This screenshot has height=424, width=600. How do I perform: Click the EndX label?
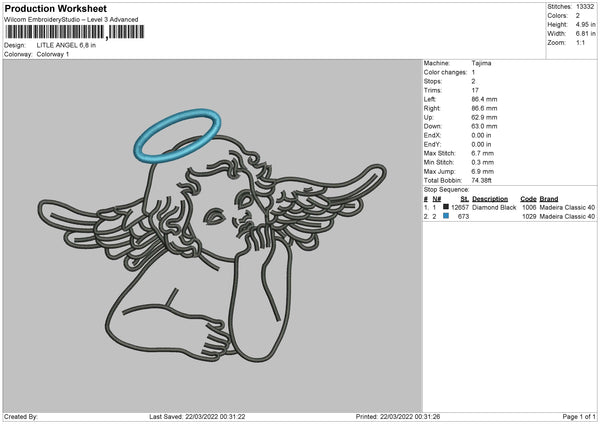click(x=432, y=135)
